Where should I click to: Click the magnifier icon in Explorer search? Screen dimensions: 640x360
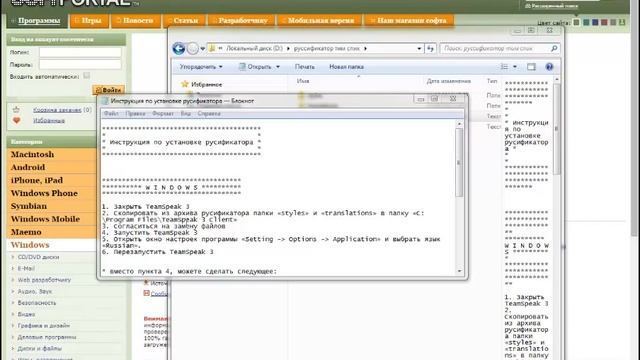[554, 49]
